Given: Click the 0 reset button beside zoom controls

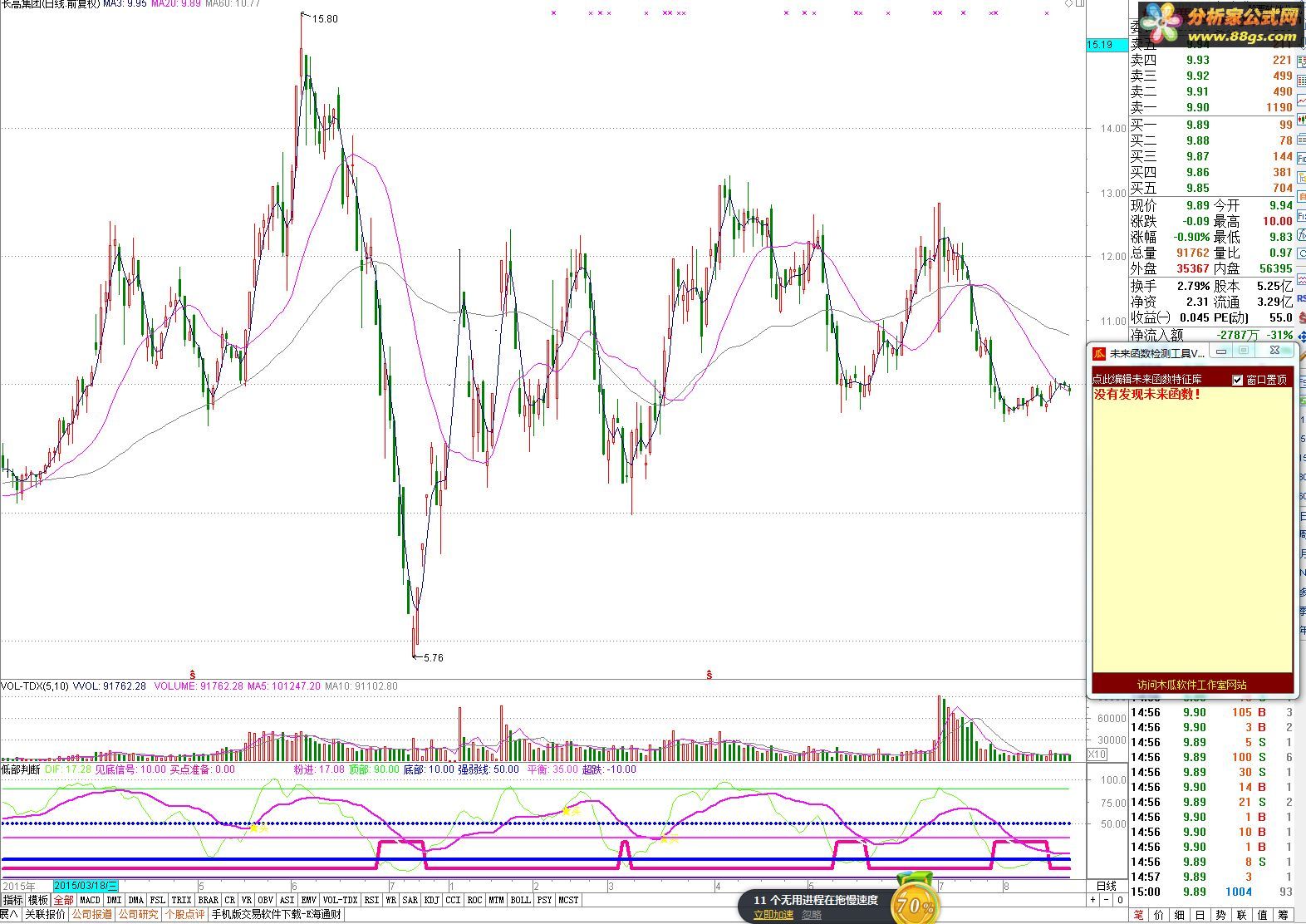Looking at the screenshot, I should pyautogui.click(x=1120, y=900).
